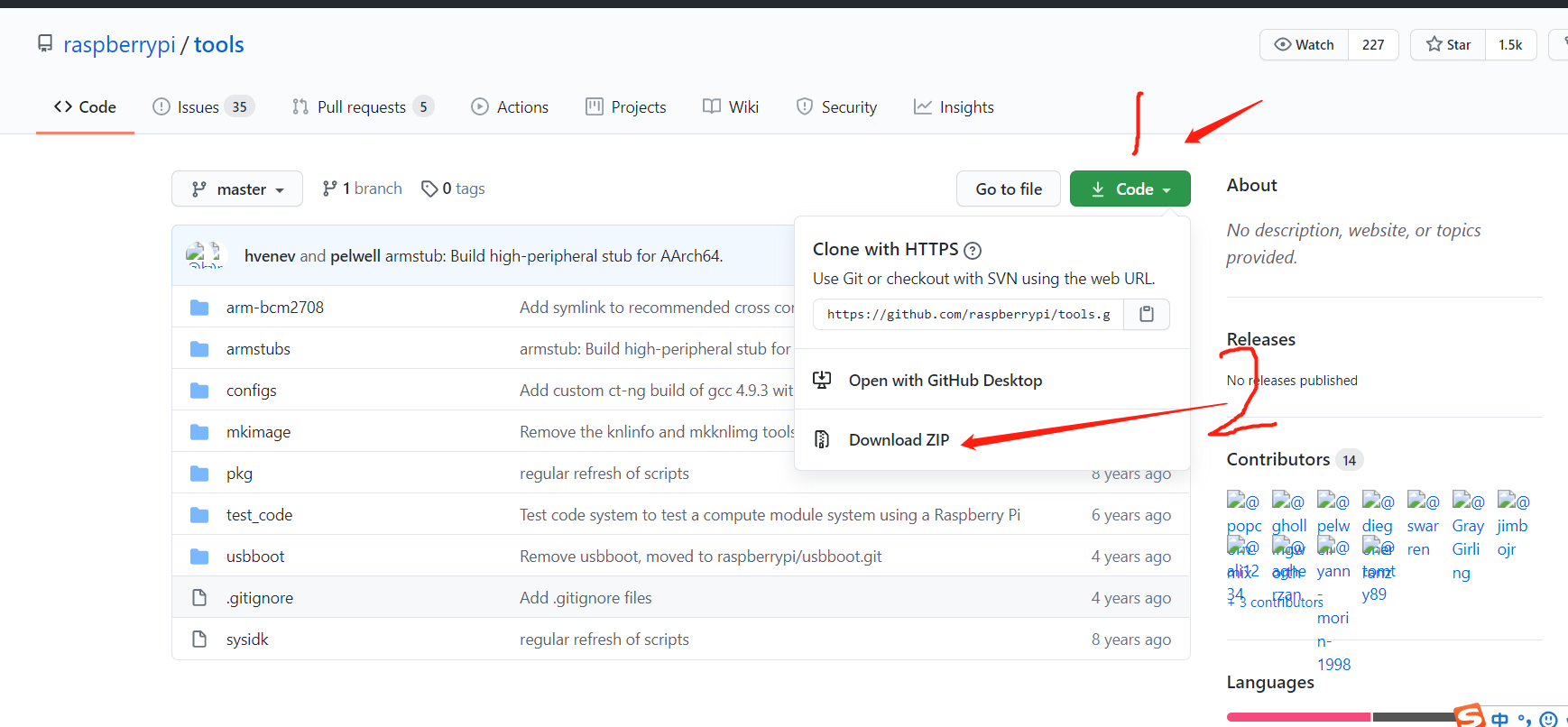
Task: Switch to the Code tab
Action: (x=85, y=107)
